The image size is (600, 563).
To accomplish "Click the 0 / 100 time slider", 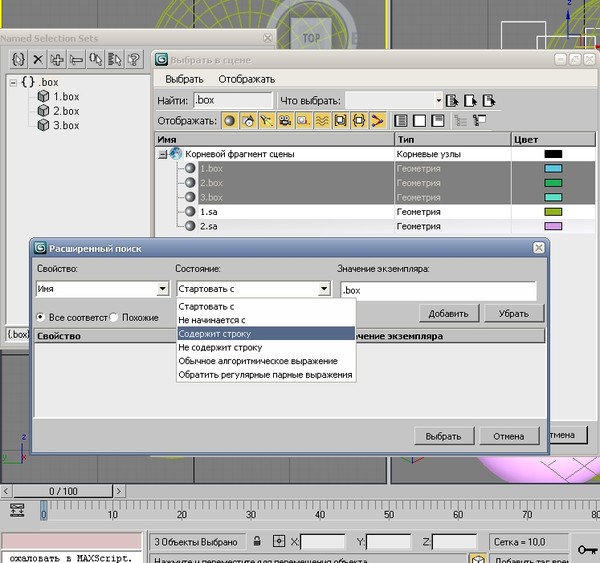I will point(63,491).
